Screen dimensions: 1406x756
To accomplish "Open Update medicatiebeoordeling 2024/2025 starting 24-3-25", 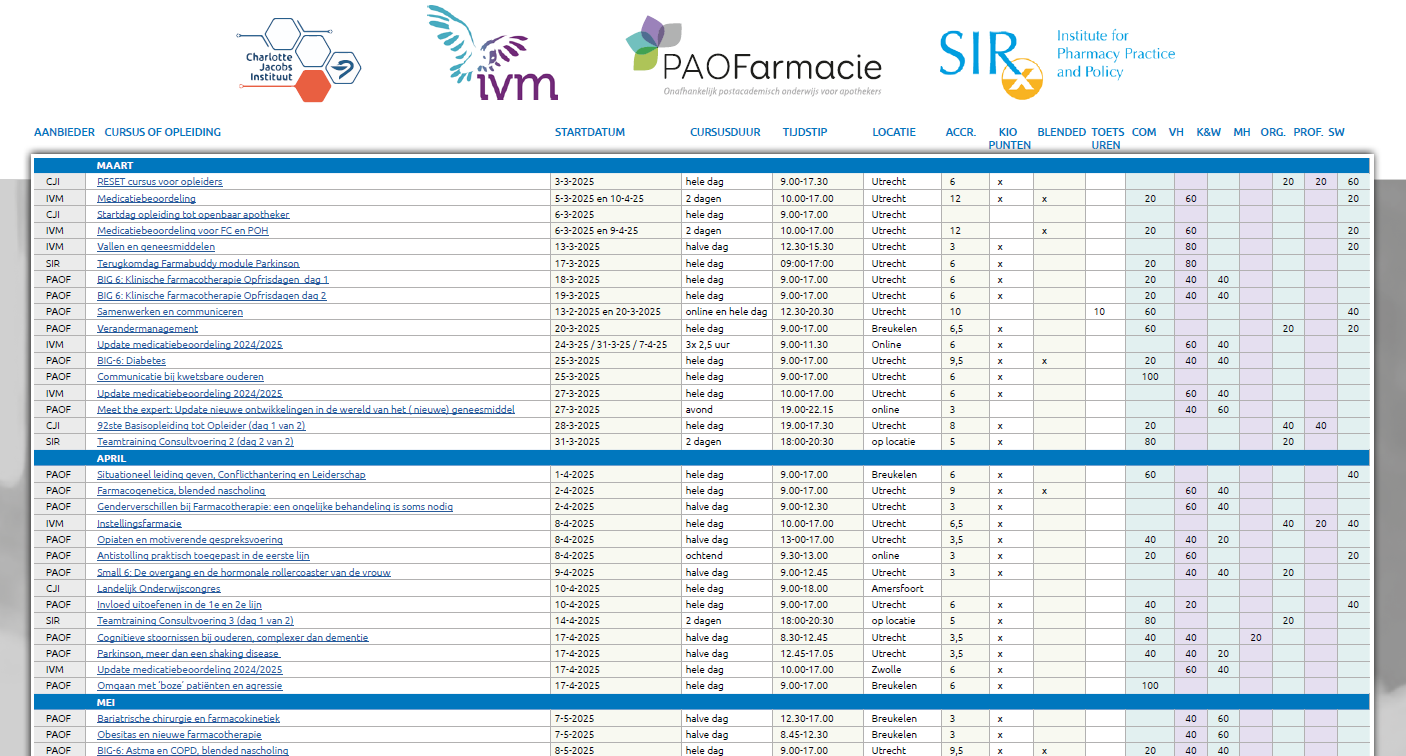I will point(190,344).
